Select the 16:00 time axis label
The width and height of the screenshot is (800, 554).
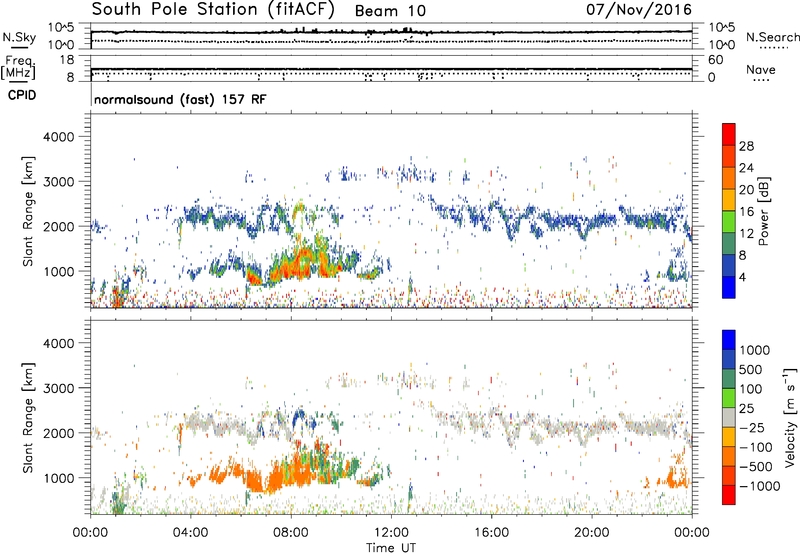click(x=491, y=533)
